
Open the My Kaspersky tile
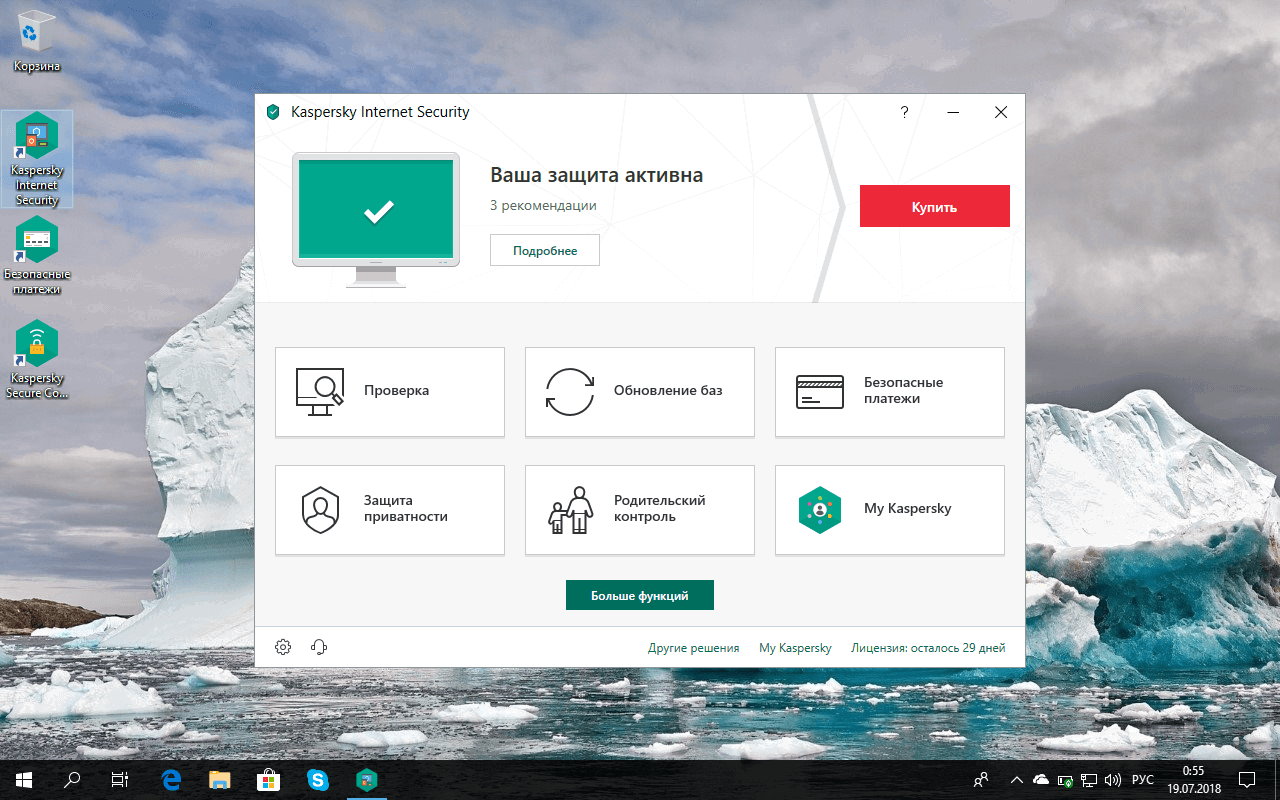click(x=889, y=509)
